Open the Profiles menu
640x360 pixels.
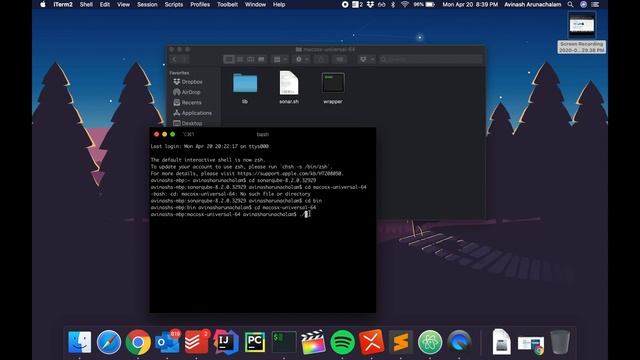click(x=200, y=4)
